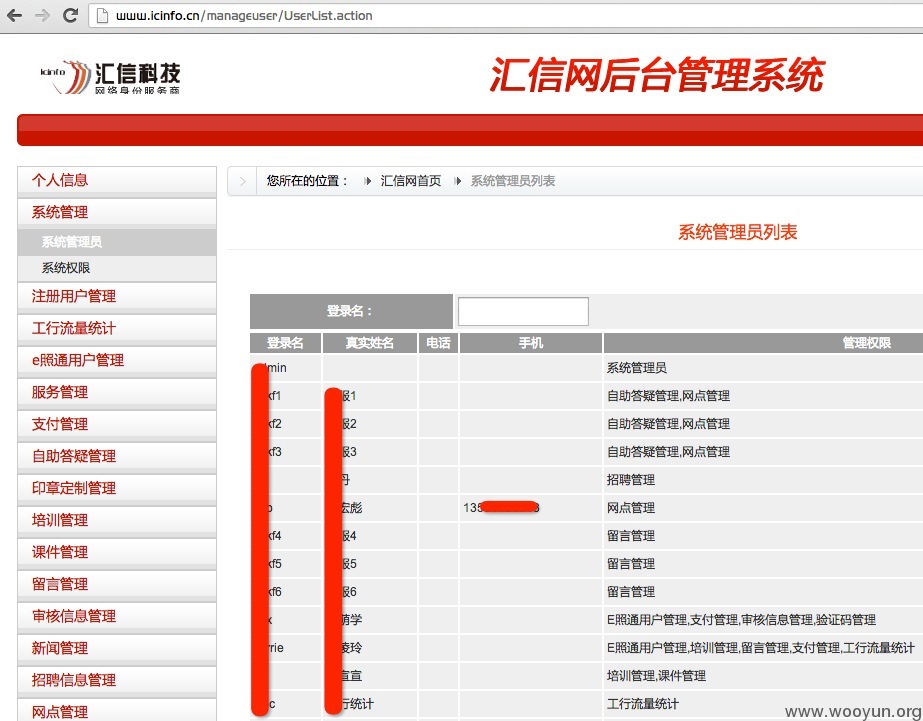Open 审核信息管理 sidebar menu
The image size is (923, 721).
[x=117, y=616]
